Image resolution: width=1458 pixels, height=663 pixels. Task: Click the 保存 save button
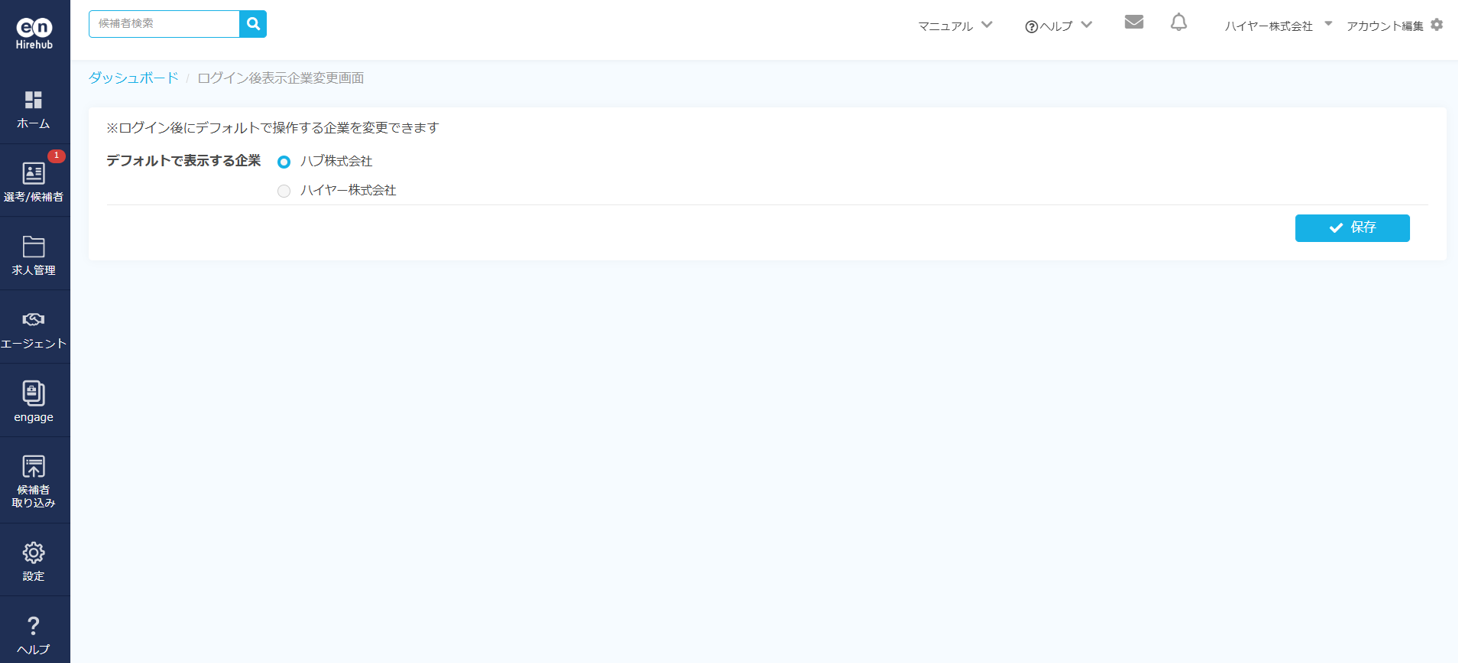point(1352,228)
